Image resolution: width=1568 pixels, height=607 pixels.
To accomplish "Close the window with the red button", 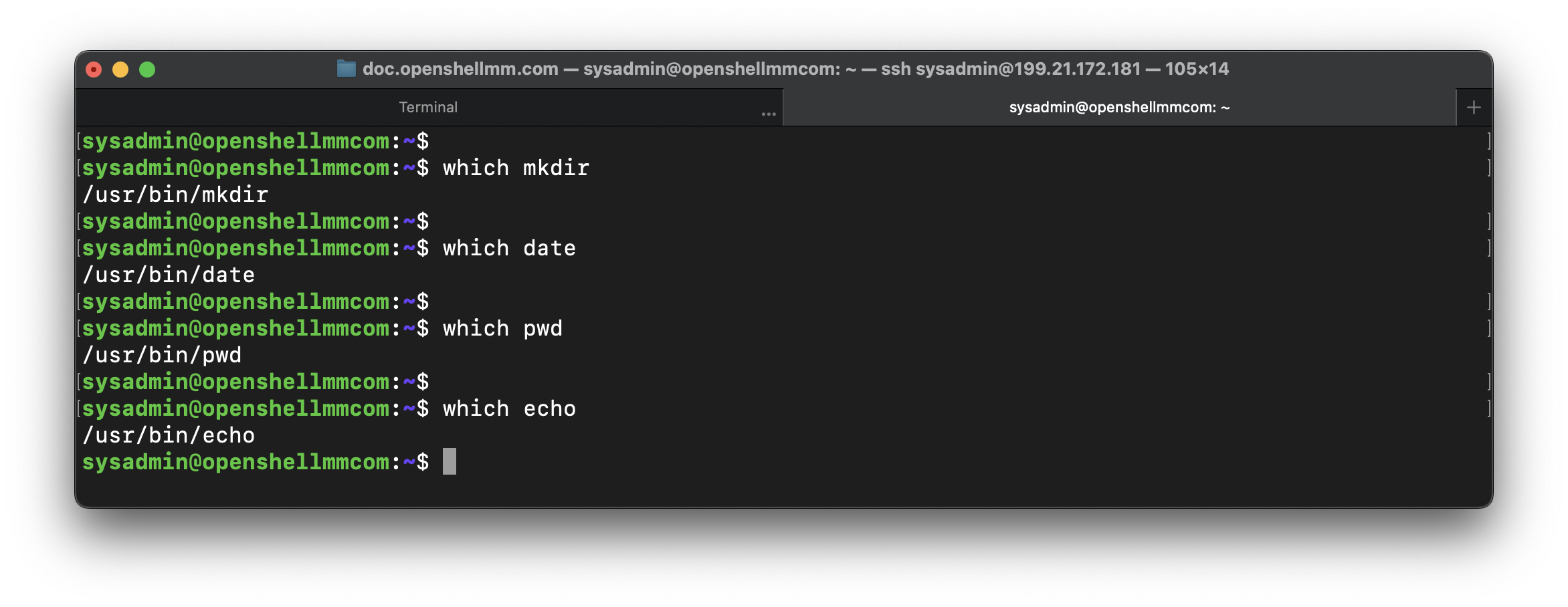I will pyautogui.click(x=94, y=70).
